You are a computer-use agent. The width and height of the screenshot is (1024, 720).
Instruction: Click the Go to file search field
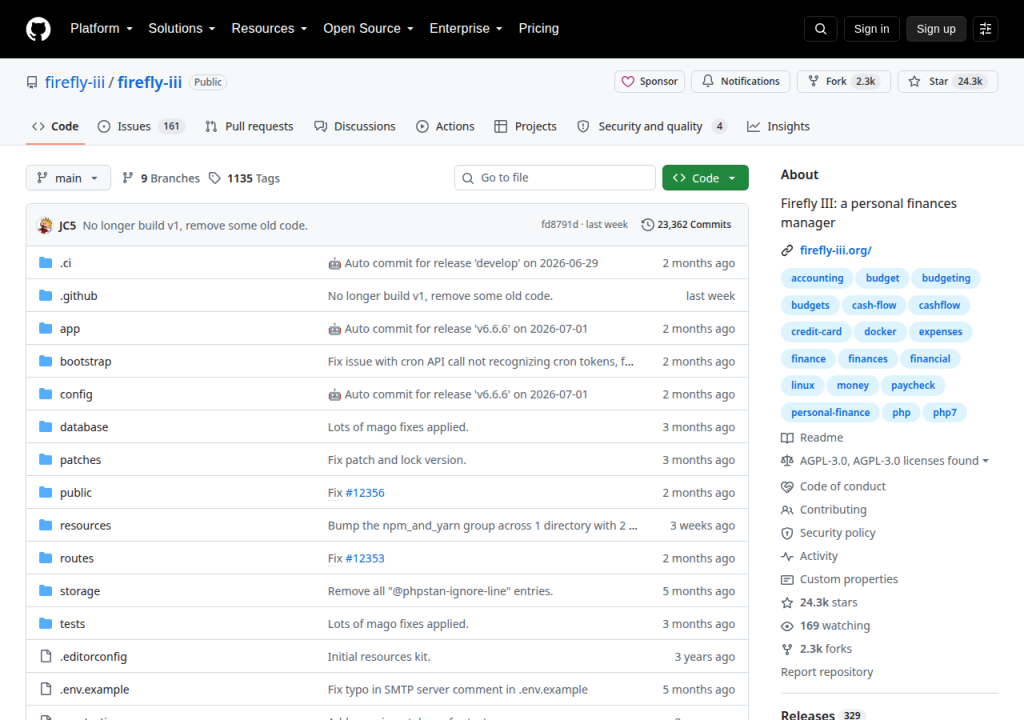pyautogui.click(x=554, y=178)
